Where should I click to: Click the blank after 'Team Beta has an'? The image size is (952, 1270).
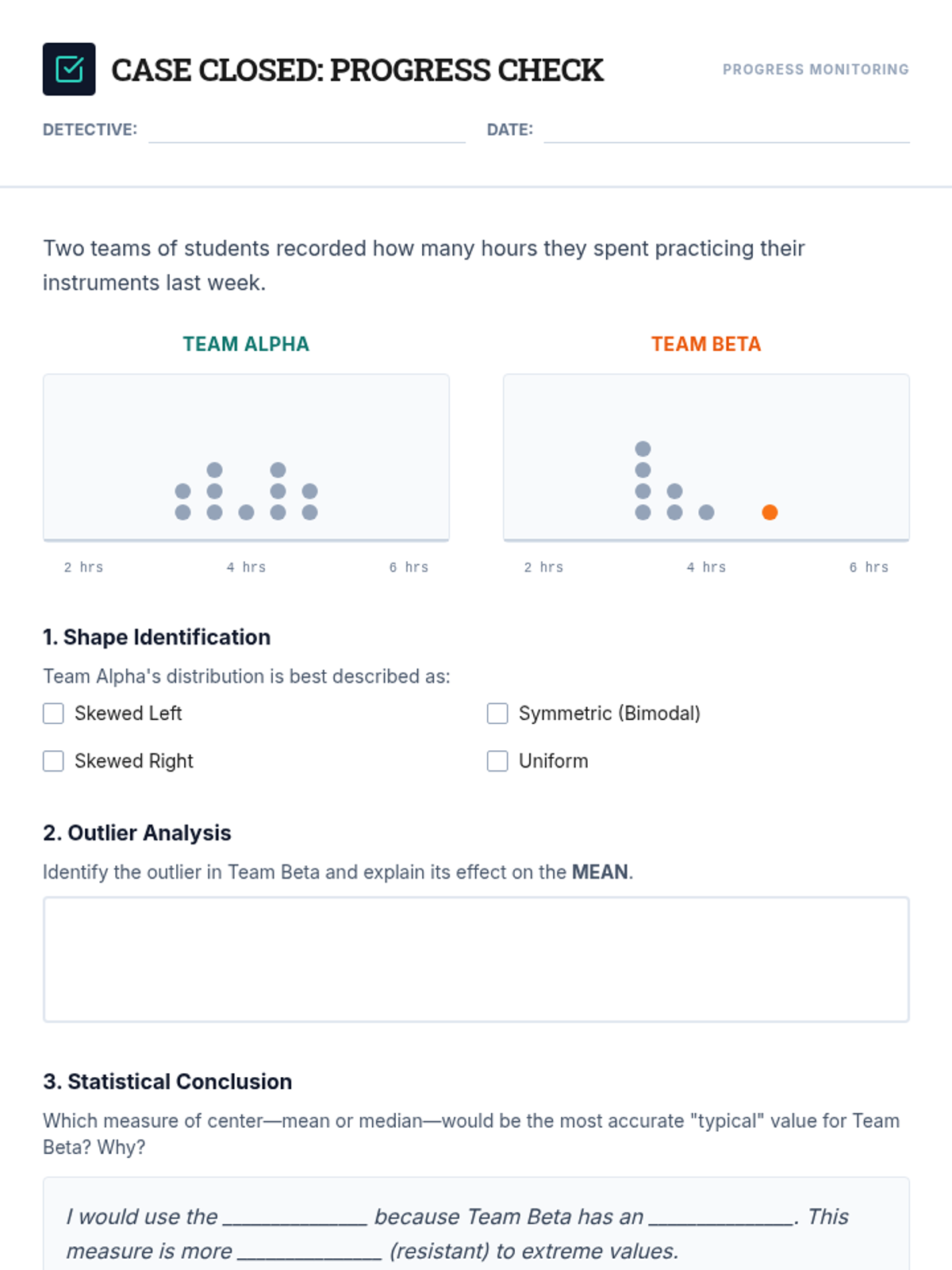pyautogui.click(x=721, y=1218)
